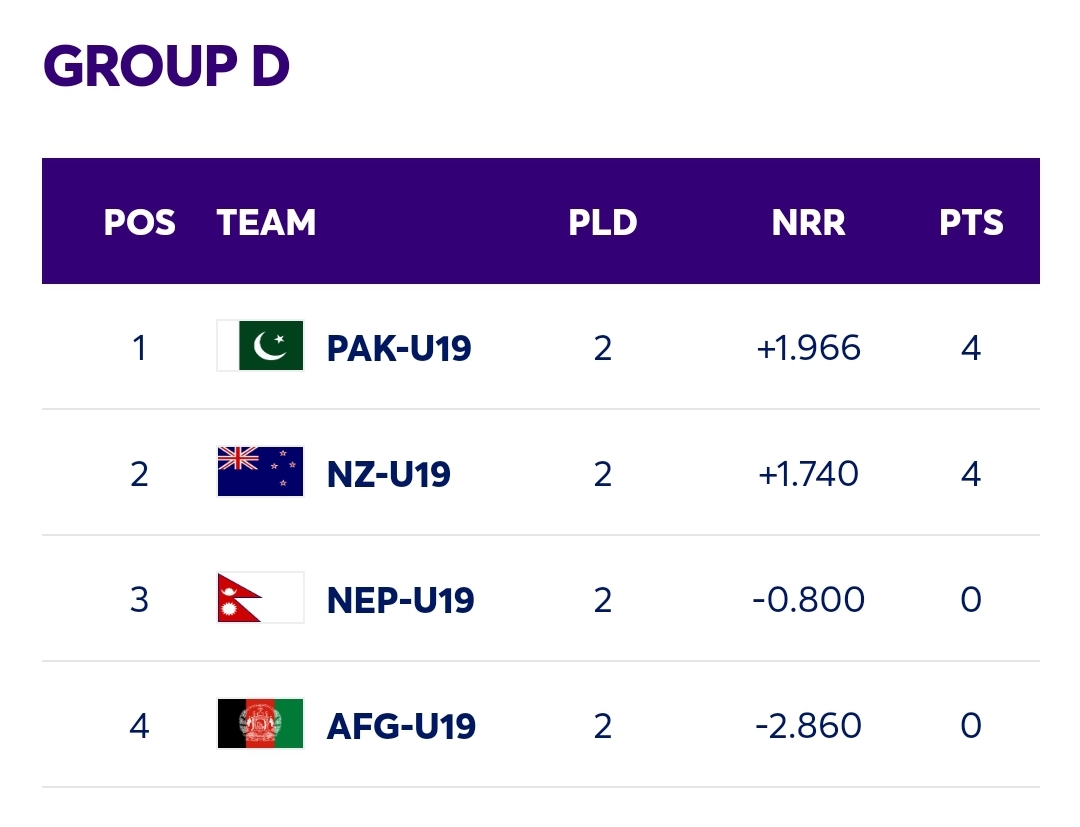Click Pakistan's +1.966 net run rate
The width and height of the screenshot is (1080, 827).
pos(808,348)
